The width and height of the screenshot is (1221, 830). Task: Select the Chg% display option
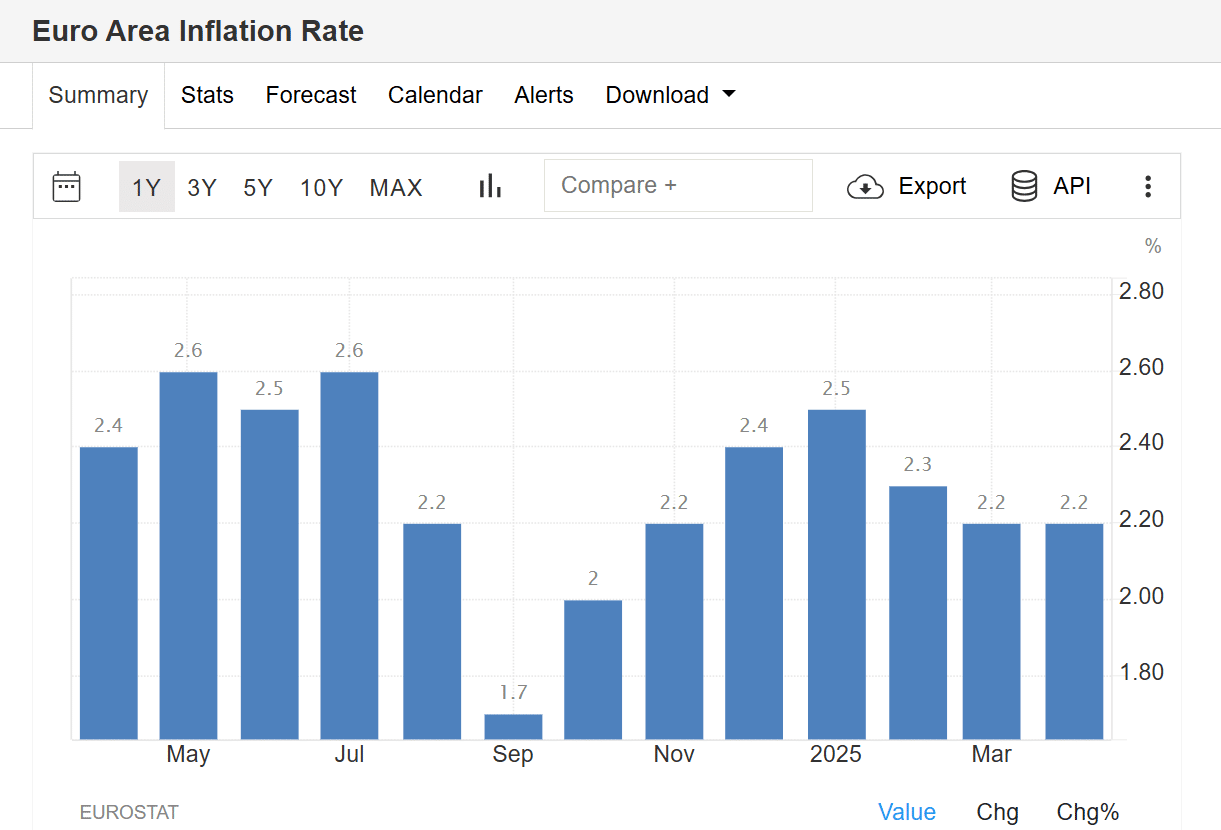point(1088,812)
